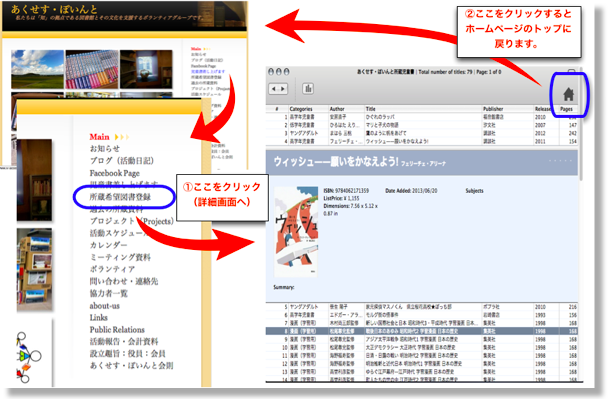609x399 pixels.
Task: Open Facebook Page link in enlarged menu
Action: tap(115, 173)
